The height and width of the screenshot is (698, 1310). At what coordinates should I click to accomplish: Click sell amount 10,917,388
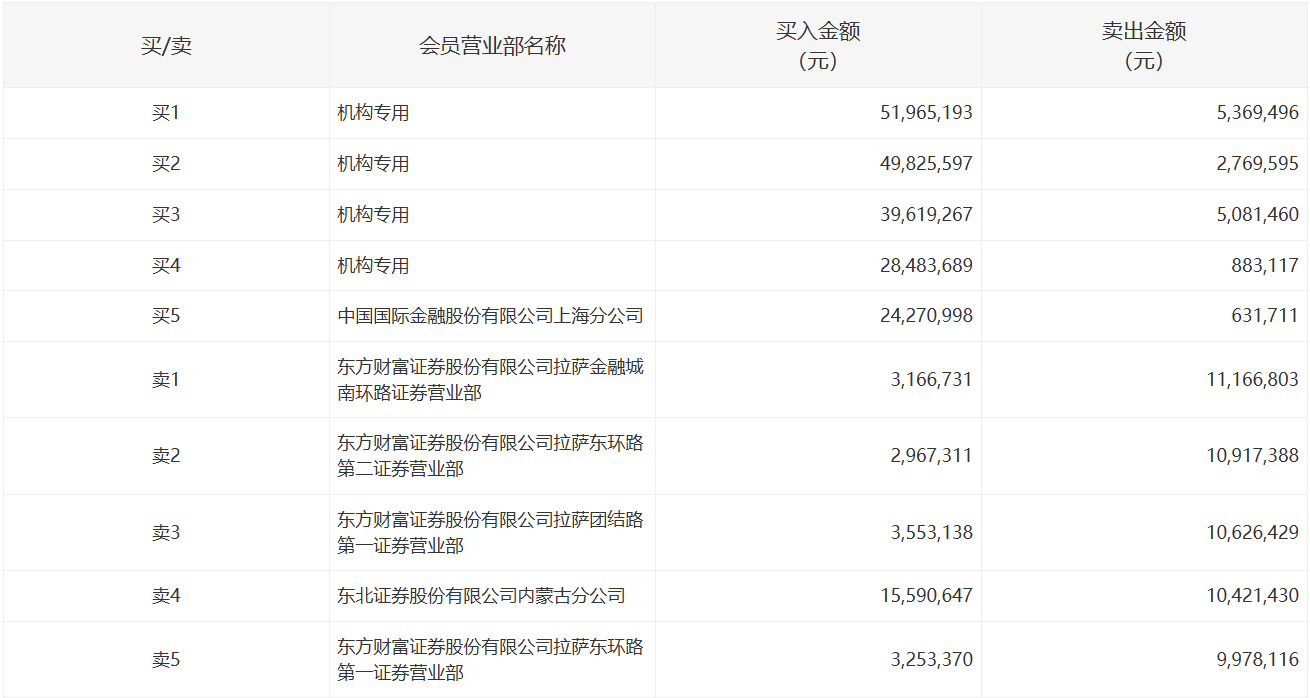(1253, 456)
